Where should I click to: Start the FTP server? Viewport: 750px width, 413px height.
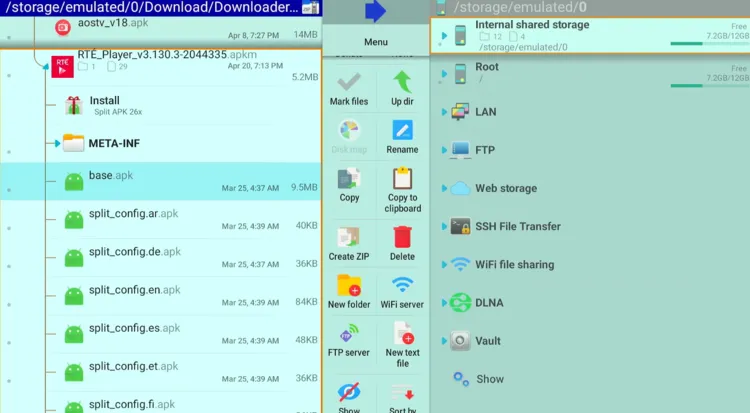349,340
